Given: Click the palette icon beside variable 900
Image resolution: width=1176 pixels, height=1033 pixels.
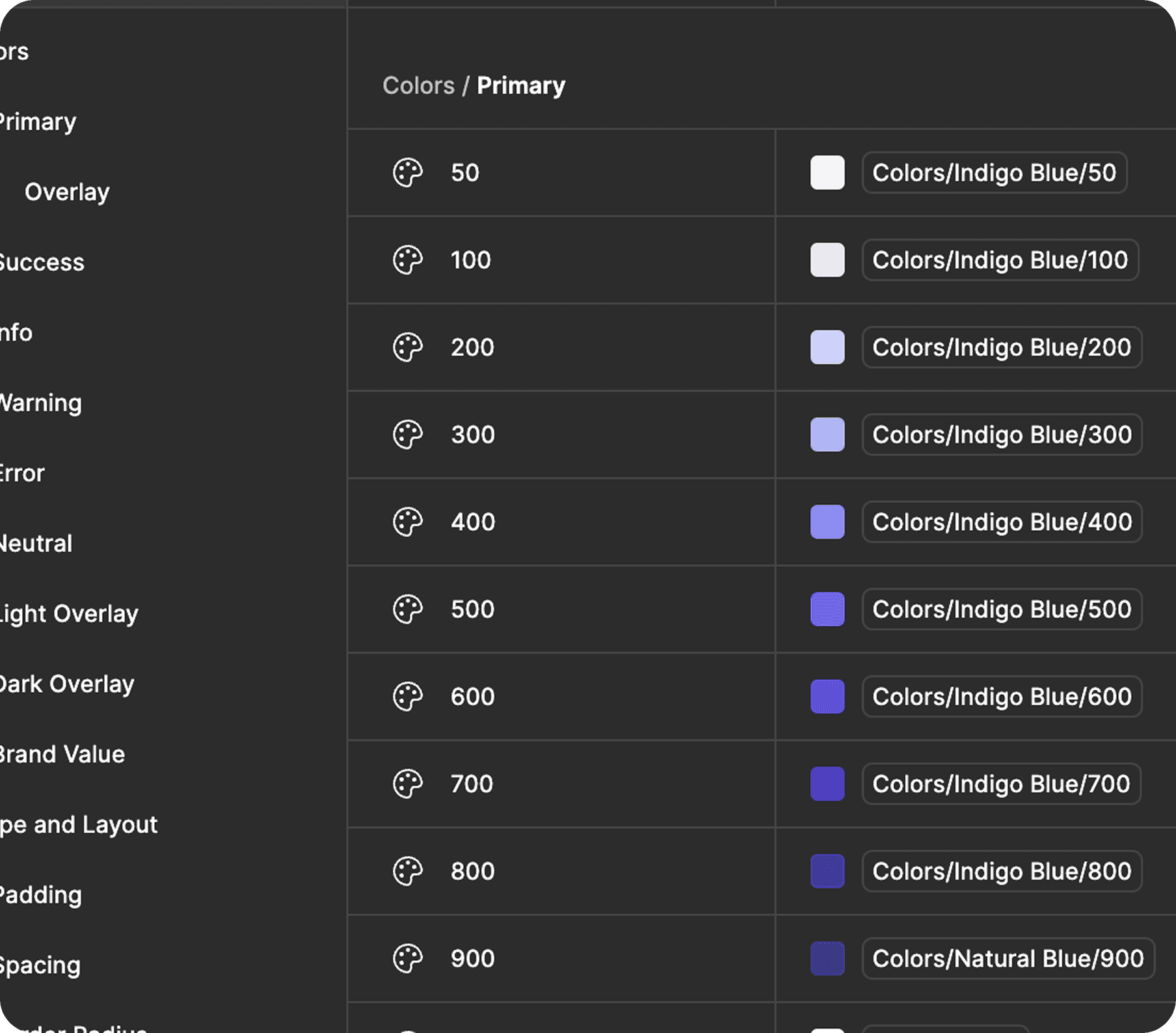Looking at the screenshot, I should [x=407, y=959].
